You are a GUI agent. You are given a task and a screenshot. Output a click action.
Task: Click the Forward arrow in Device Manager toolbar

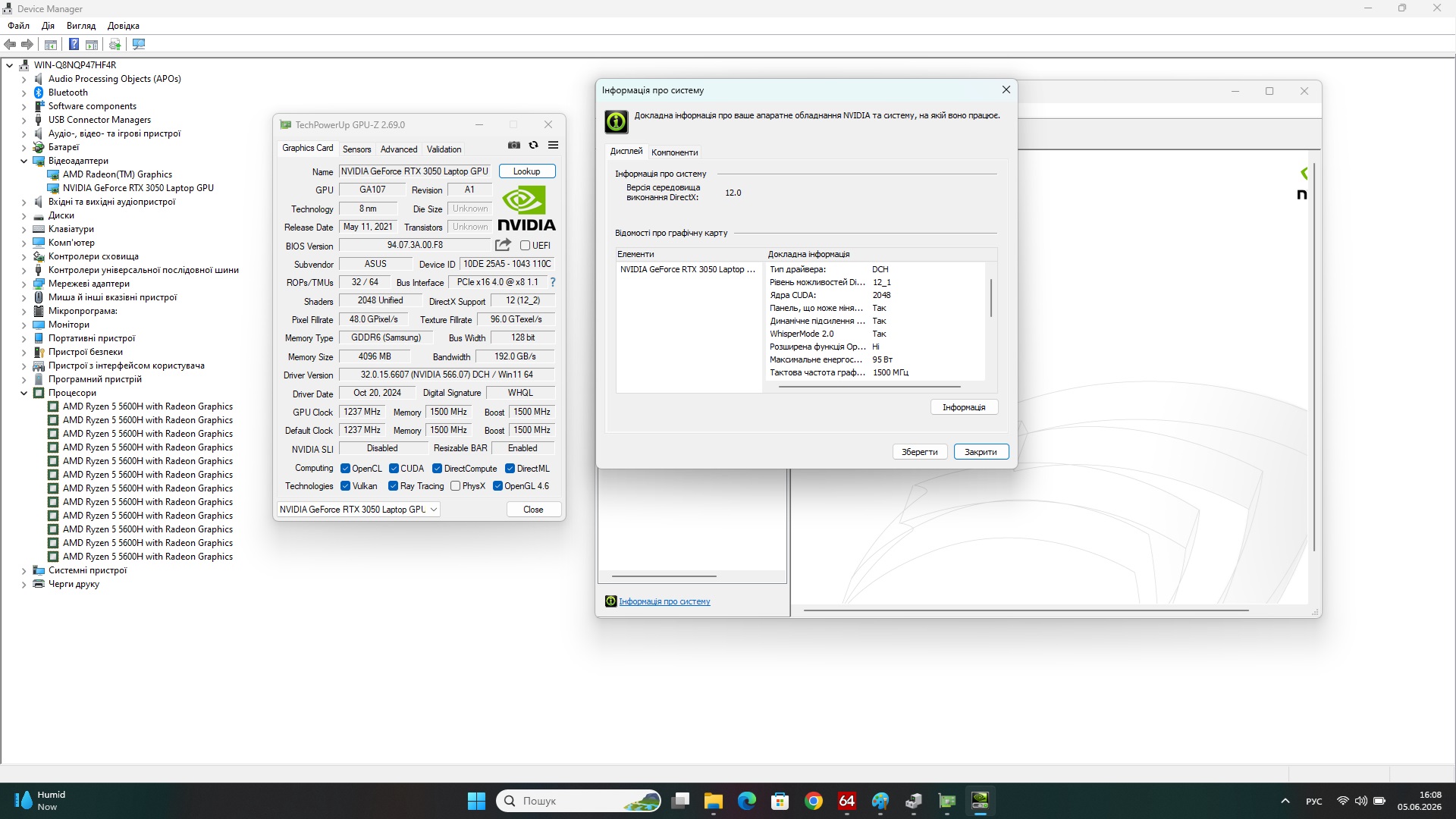click(x=27, y=45)
